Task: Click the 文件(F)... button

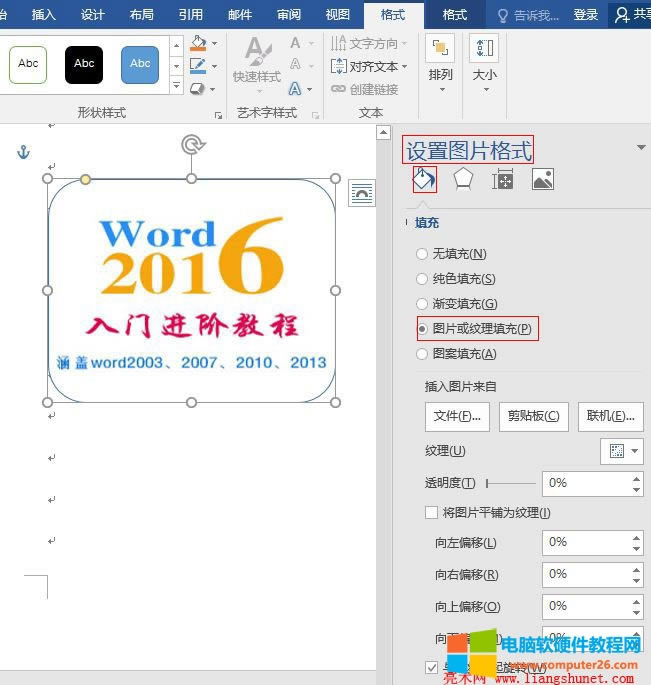Action: pyautogui.click(x=457, y=416)
